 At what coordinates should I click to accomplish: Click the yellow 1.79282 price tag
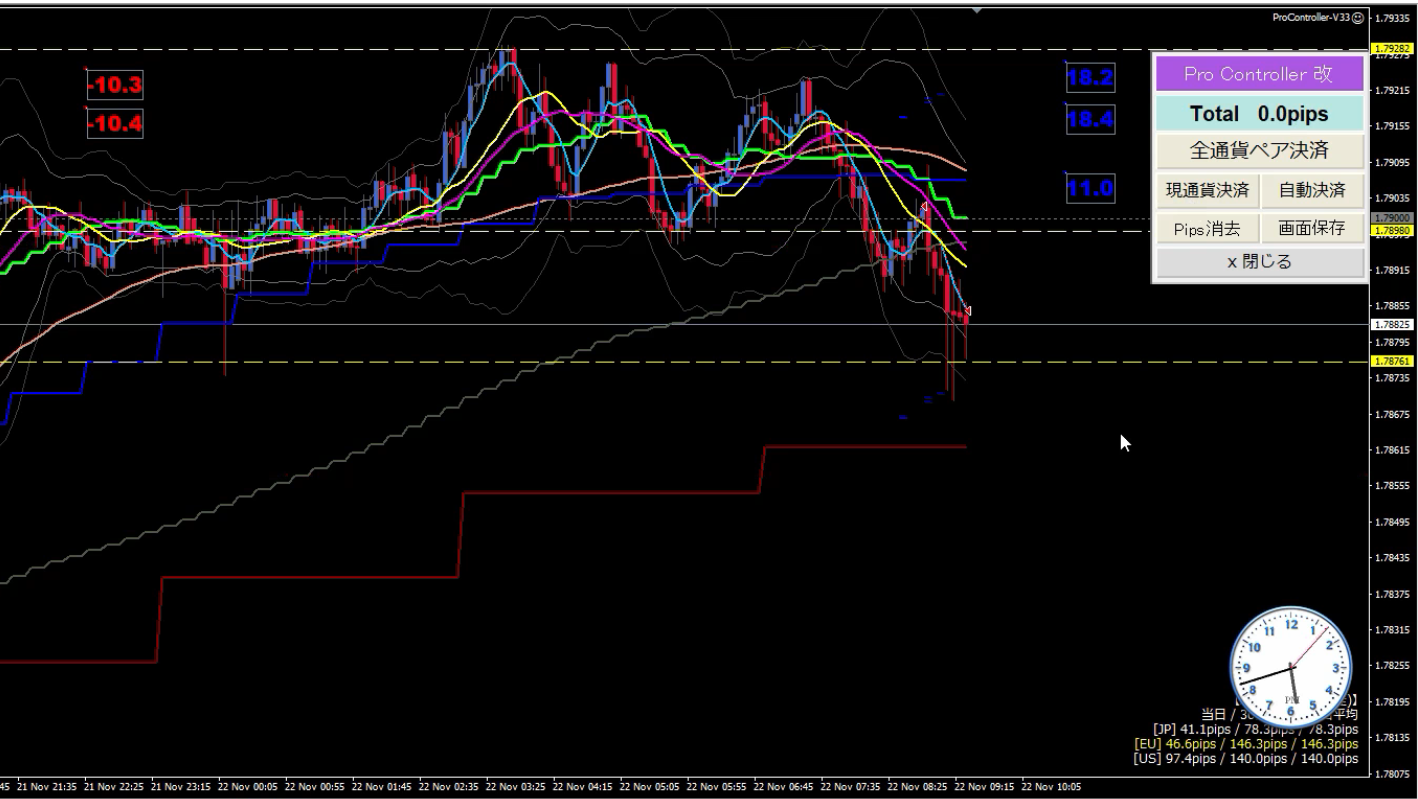[1391, 48]
